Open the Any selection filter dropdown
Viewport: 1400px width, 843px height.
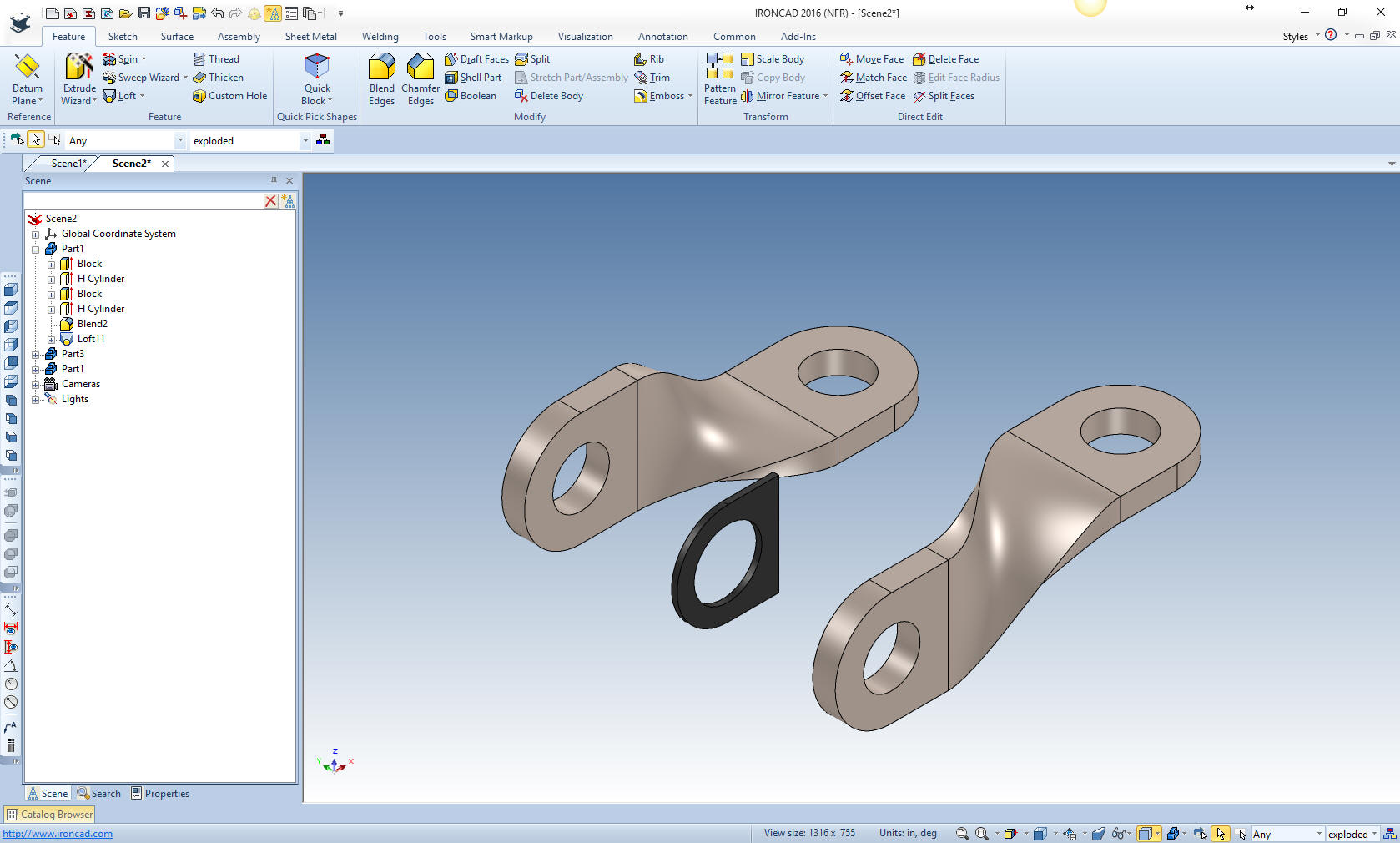[179, 141]
